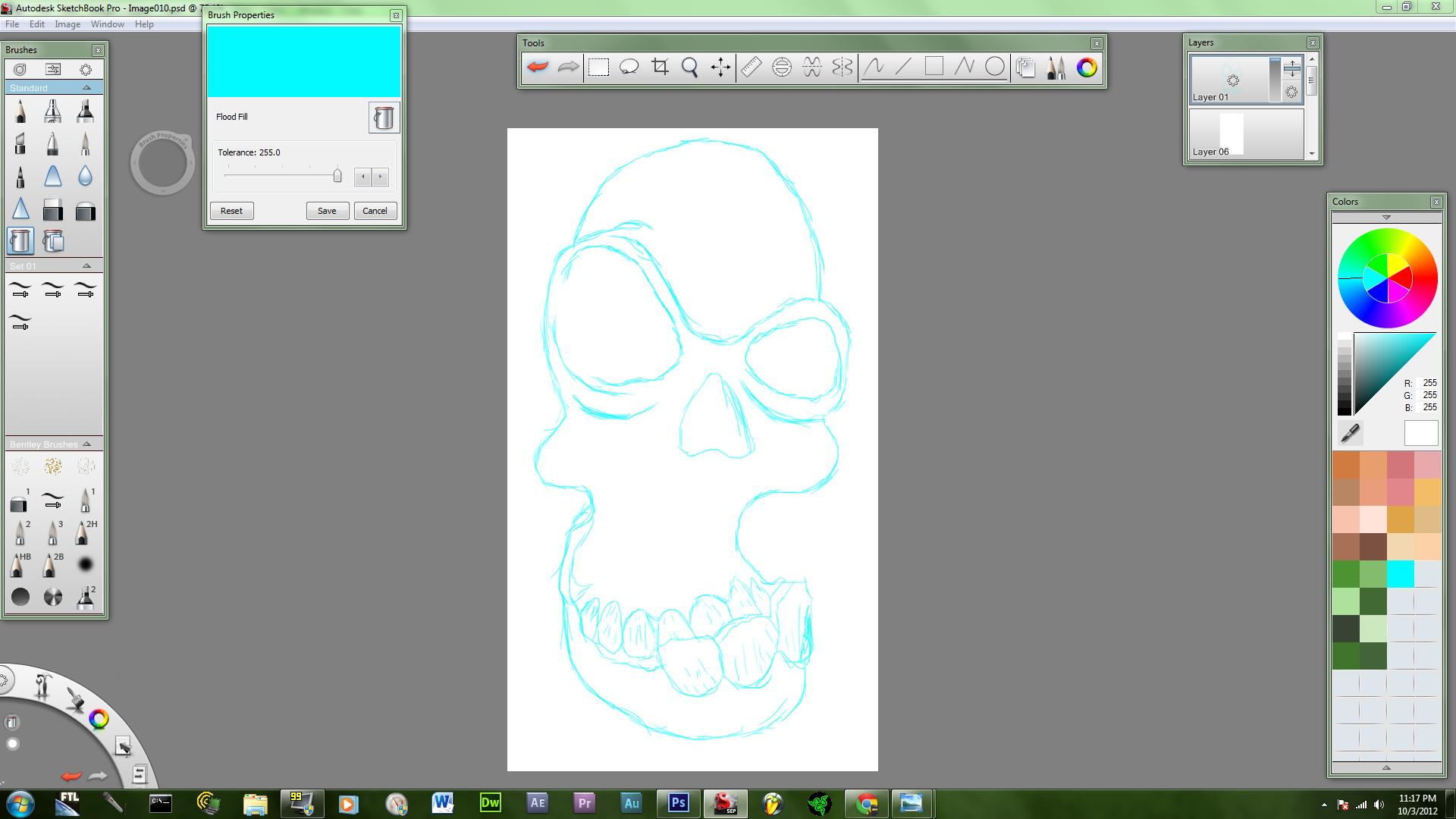Select the 2B pencil in Bentley Brushes
This screenshot has height=819, width=1456.
pos(52,565)
